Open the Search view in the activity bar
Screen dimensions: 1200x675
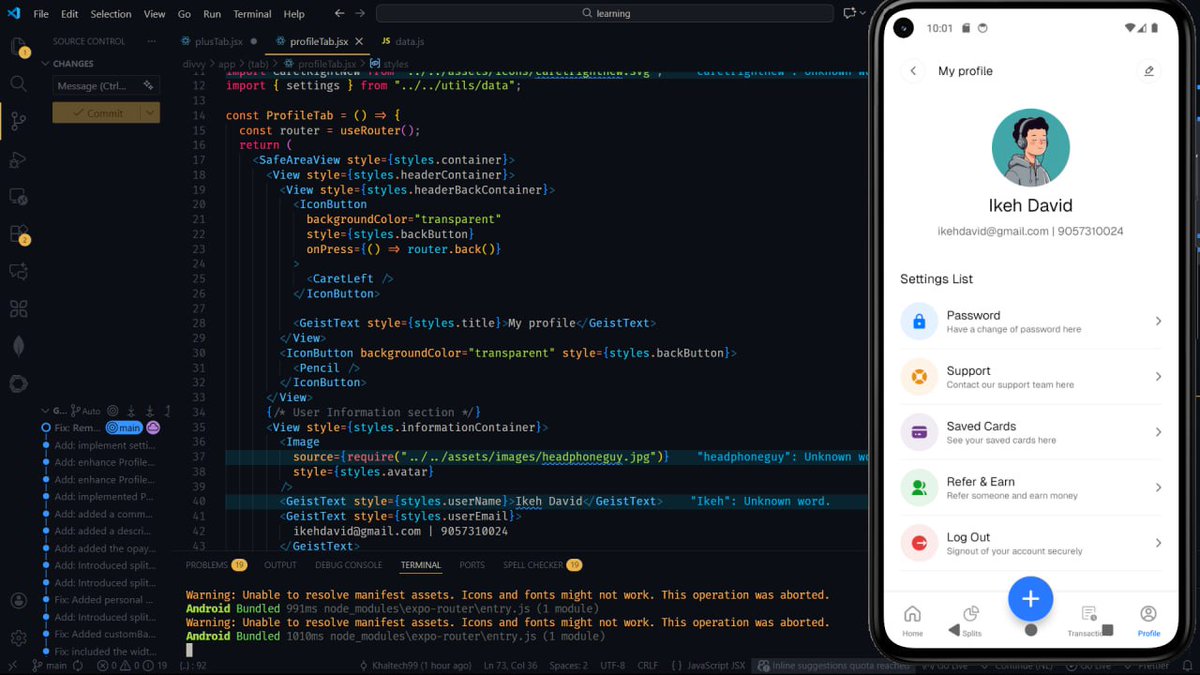pyautogui.click(x=17, y=84)
